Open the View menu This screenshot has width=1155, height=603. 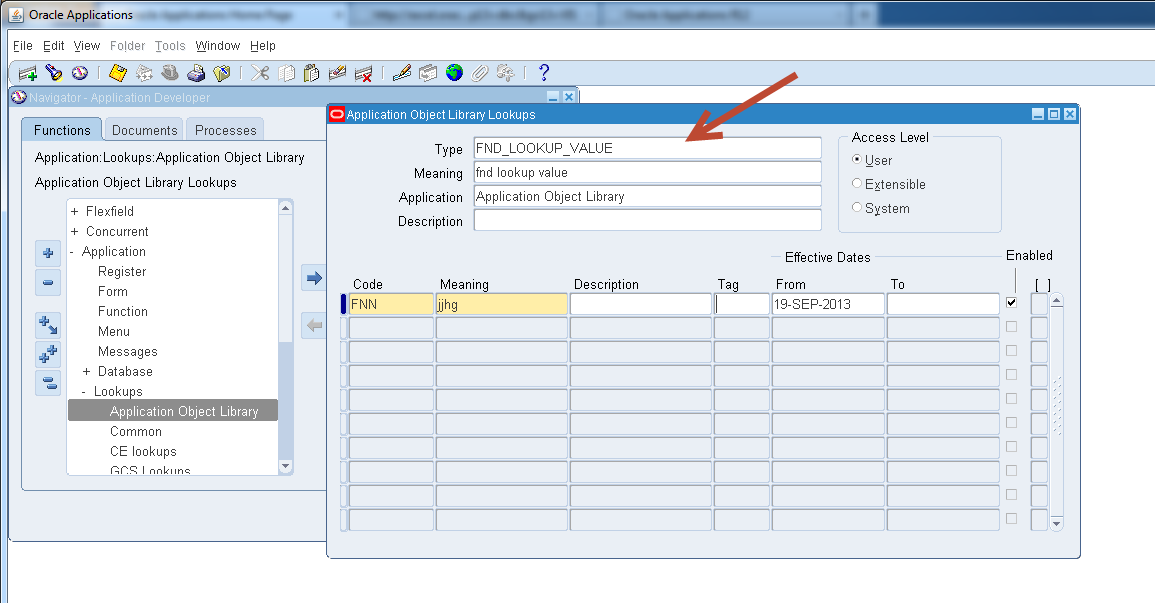(x=87, y=46)
